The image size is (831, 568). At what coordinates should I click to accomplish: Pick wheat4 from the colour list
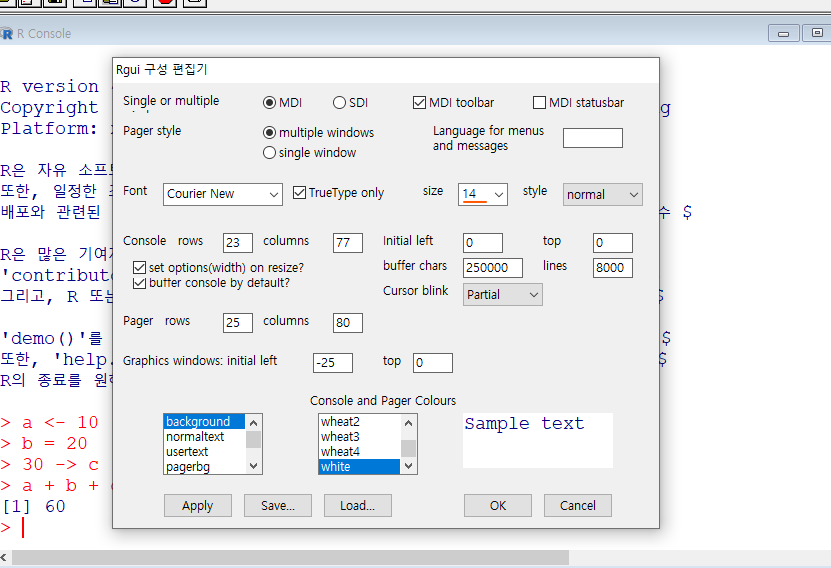359,452
